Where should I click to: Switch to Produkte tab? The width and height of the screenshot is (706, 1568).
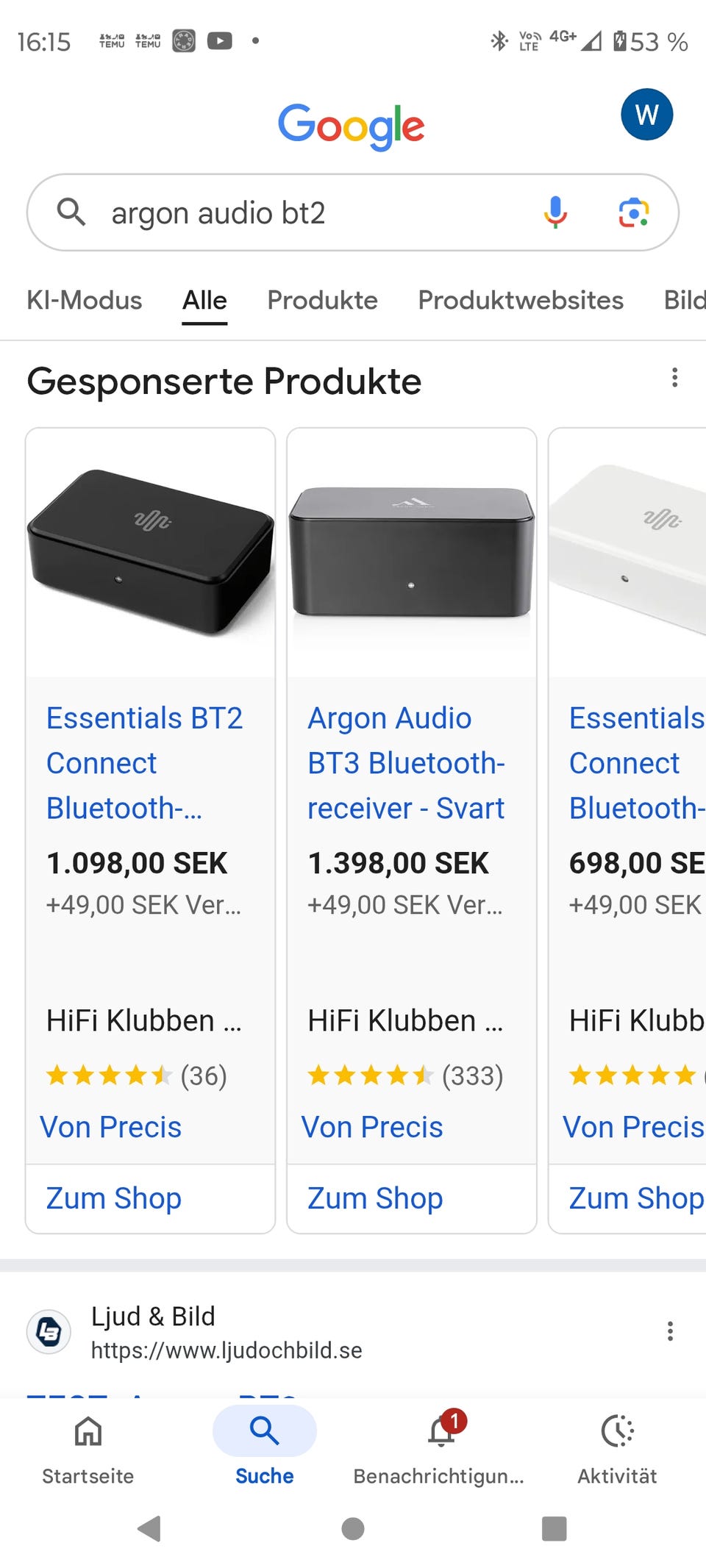tap(322, 300)
